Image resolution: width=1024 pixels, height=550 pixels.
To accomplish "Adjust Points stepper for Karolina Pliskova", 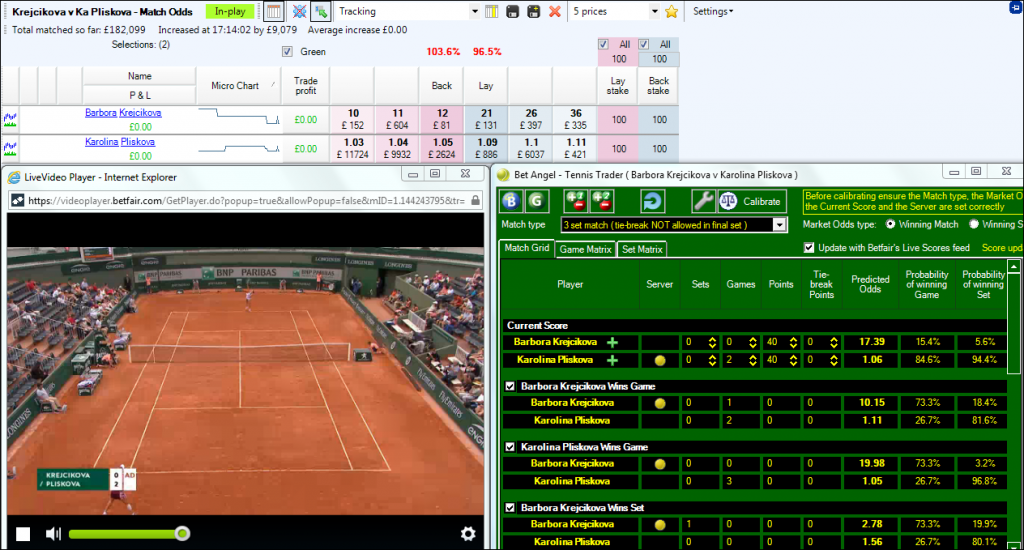I will point(793,360).
